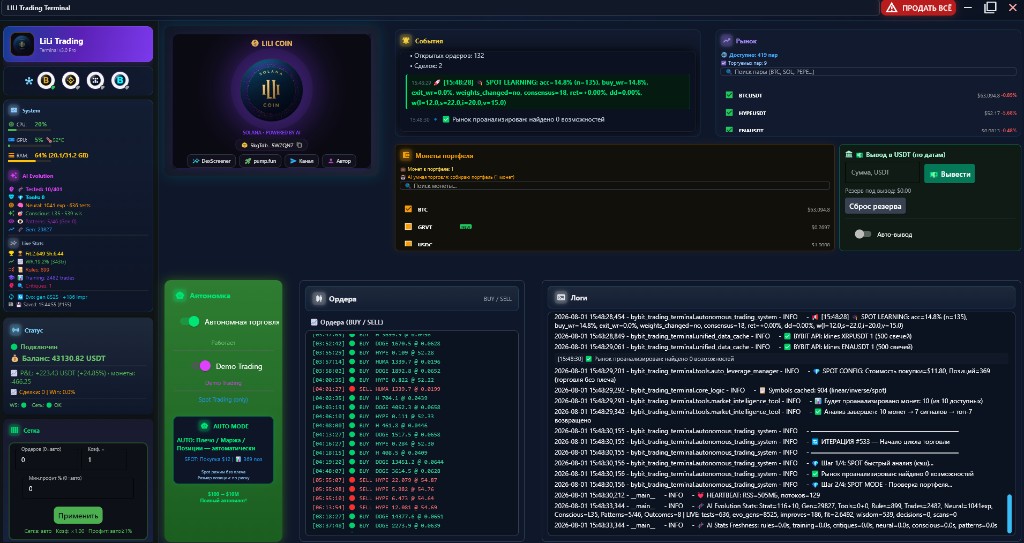The width and height of the screenshot is (1024, 543).
Task: Click the bank icon beside Вывод в USDT
Action: tap(849, 155)
